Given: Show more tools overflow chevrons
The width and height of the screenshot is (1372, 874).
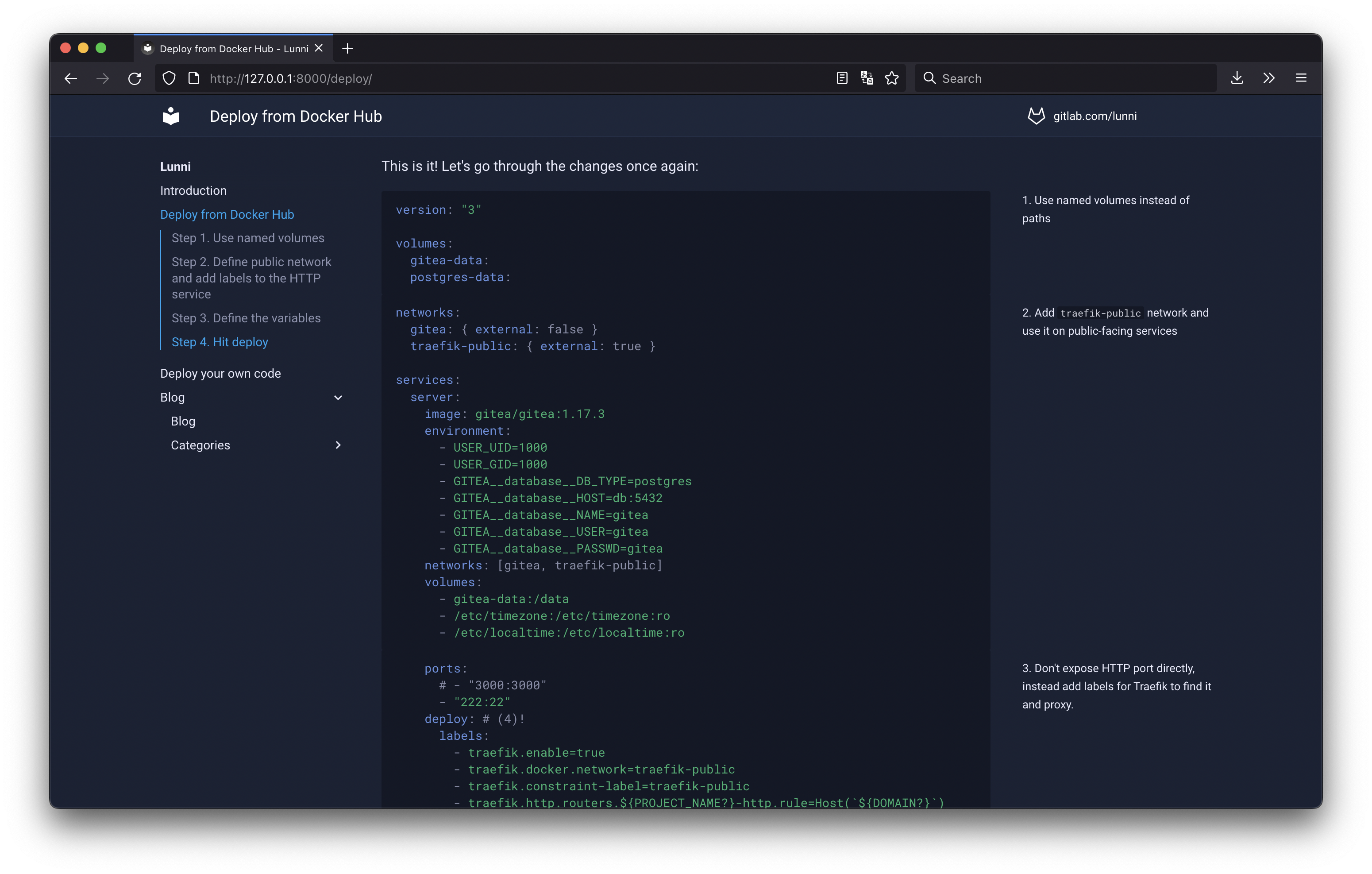Looking at the screenshot, I should [x=1269, y=78].
